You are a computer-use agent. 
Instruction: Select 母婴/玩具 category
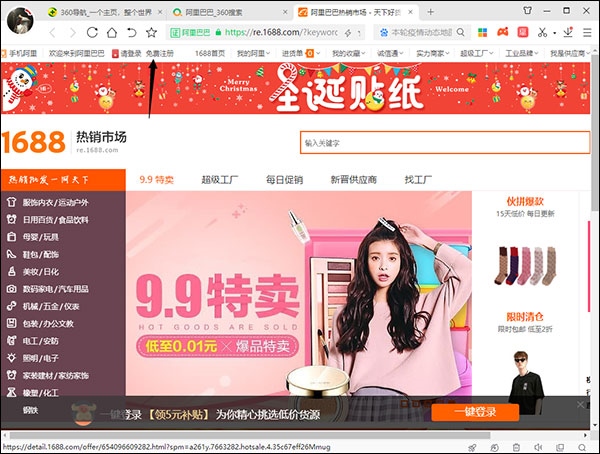pos(41,237)
